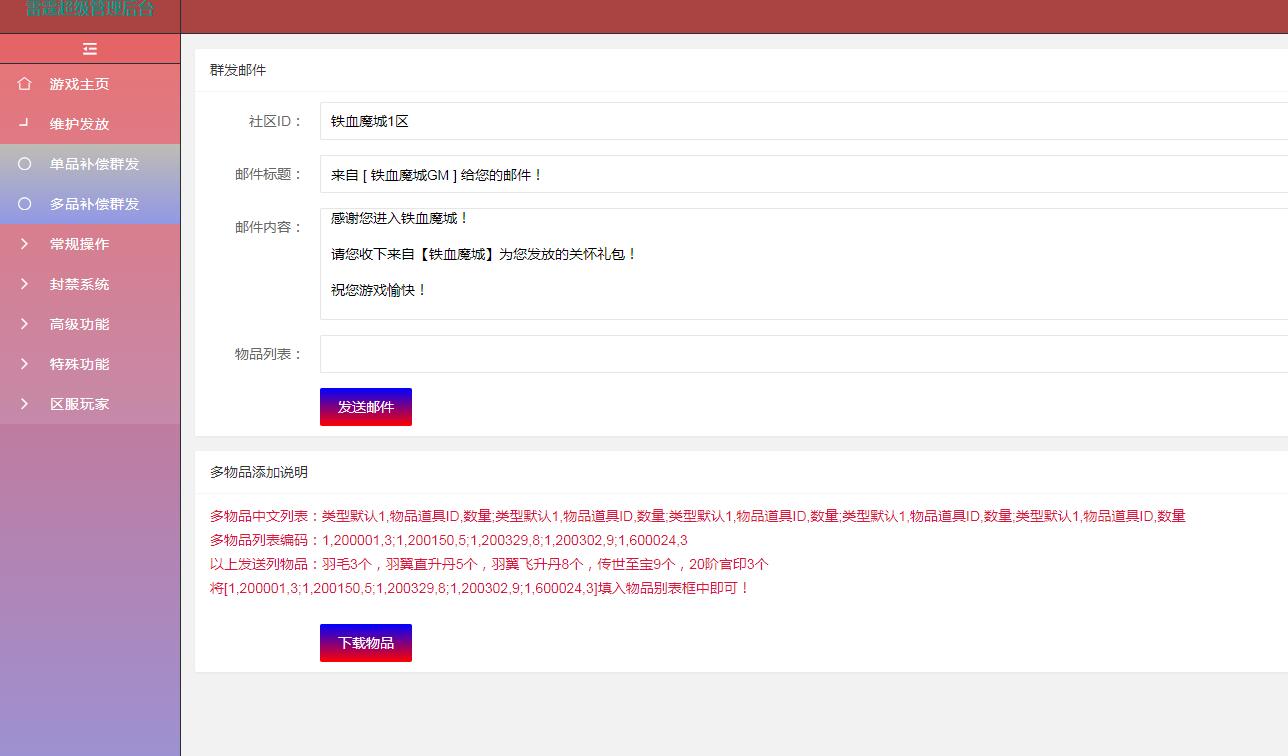Click the icon next to 维护发放
The height and width of the screenshot is (756, 1288).
click(25, 123)
